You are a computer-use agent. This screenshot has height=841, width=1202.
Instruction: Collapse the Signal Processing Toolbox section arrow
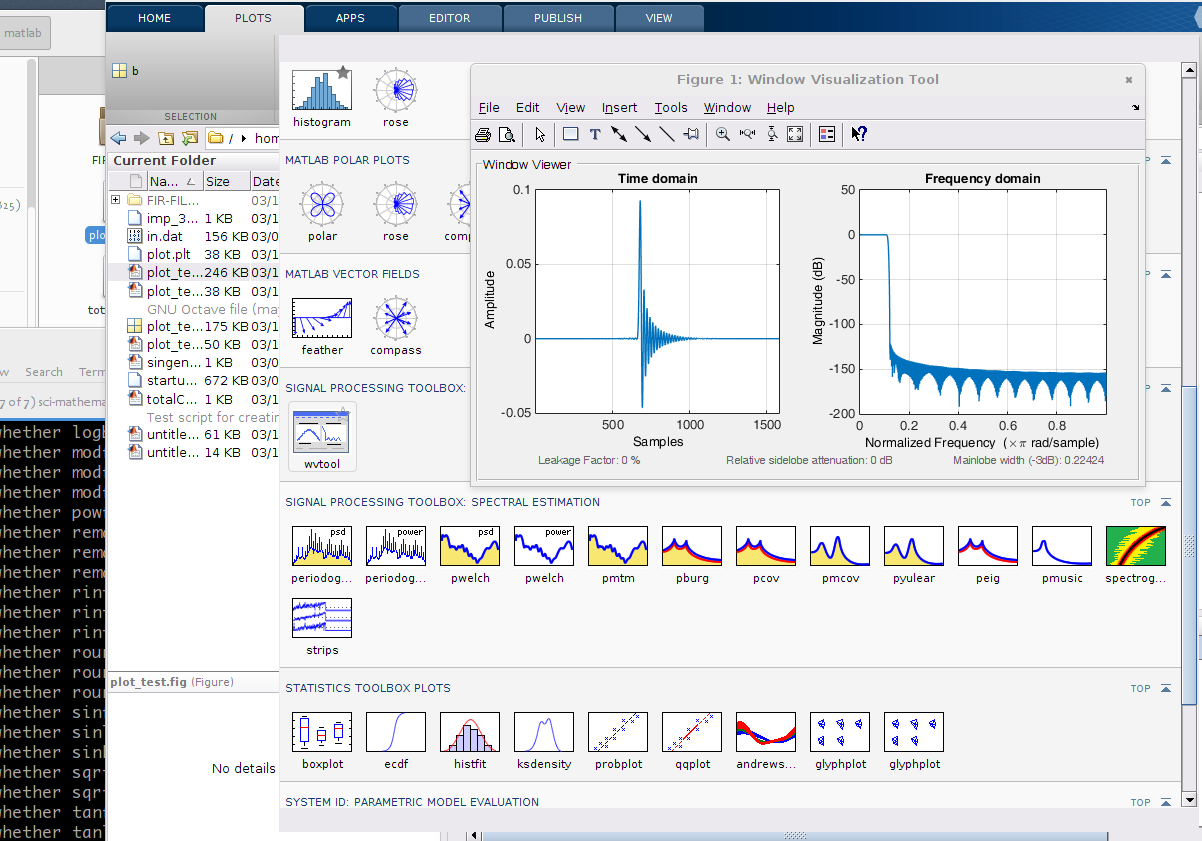coord(1166,388)
